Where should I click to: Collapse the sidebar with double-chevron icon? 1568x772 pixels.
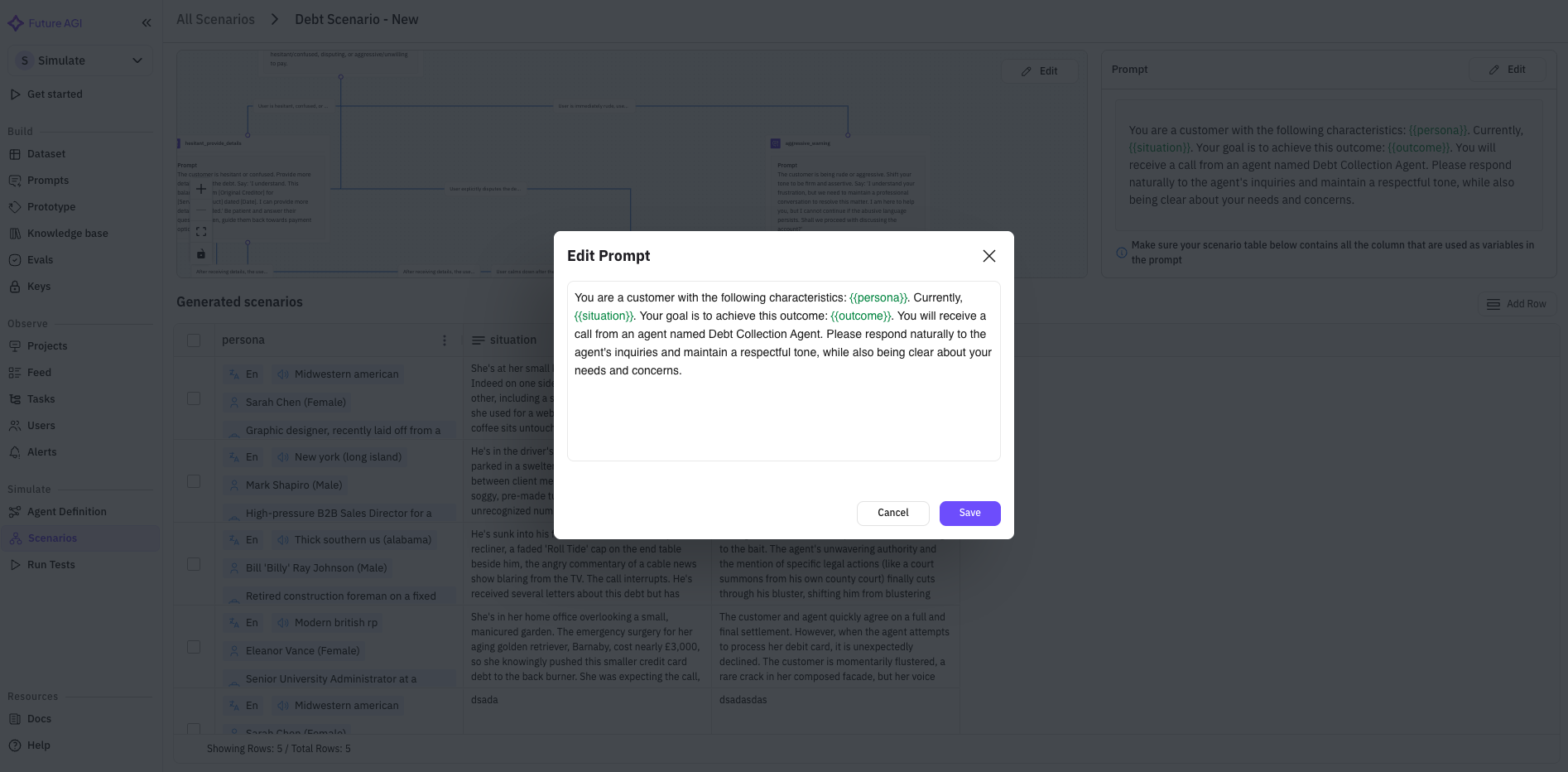[147, 23]
